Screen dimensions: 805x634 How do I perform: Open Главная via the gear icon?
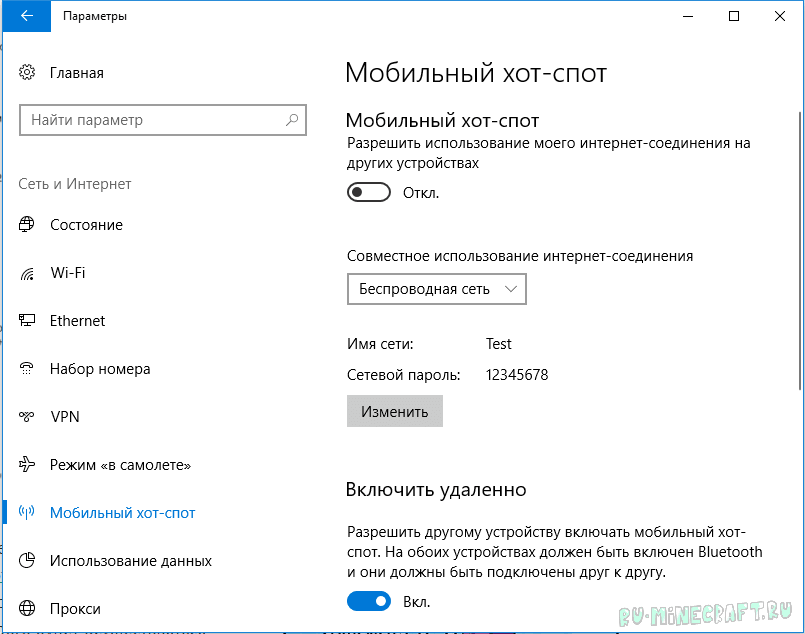28,73
